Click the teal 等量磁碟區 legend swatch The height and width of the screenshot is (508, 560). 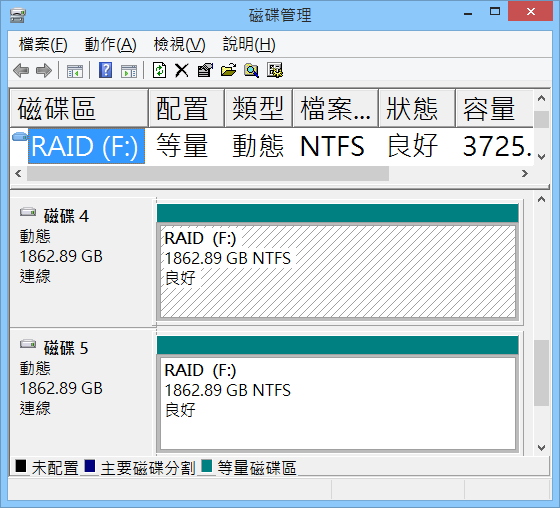tap(206, 466)
